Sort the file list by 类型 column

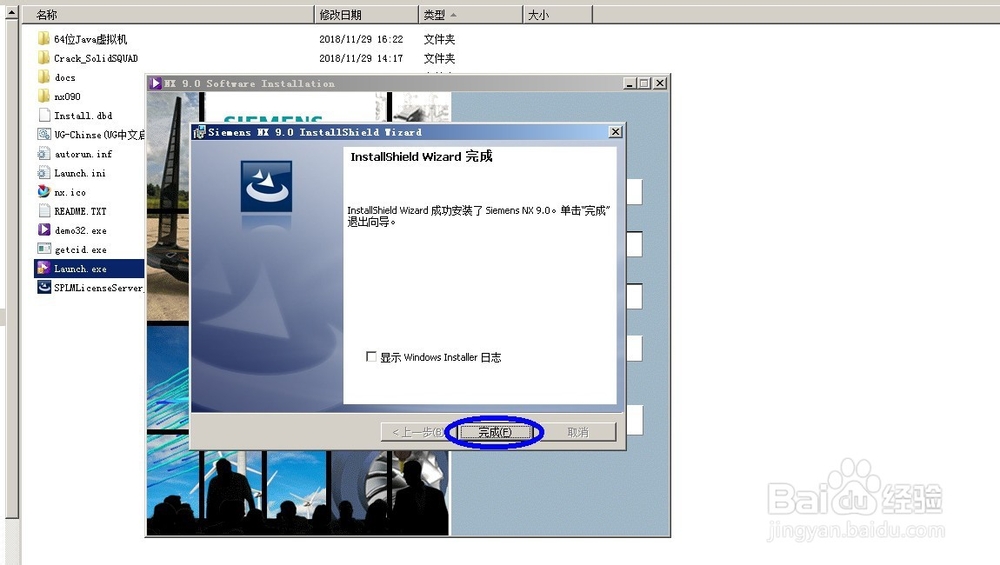coord(470,15)
